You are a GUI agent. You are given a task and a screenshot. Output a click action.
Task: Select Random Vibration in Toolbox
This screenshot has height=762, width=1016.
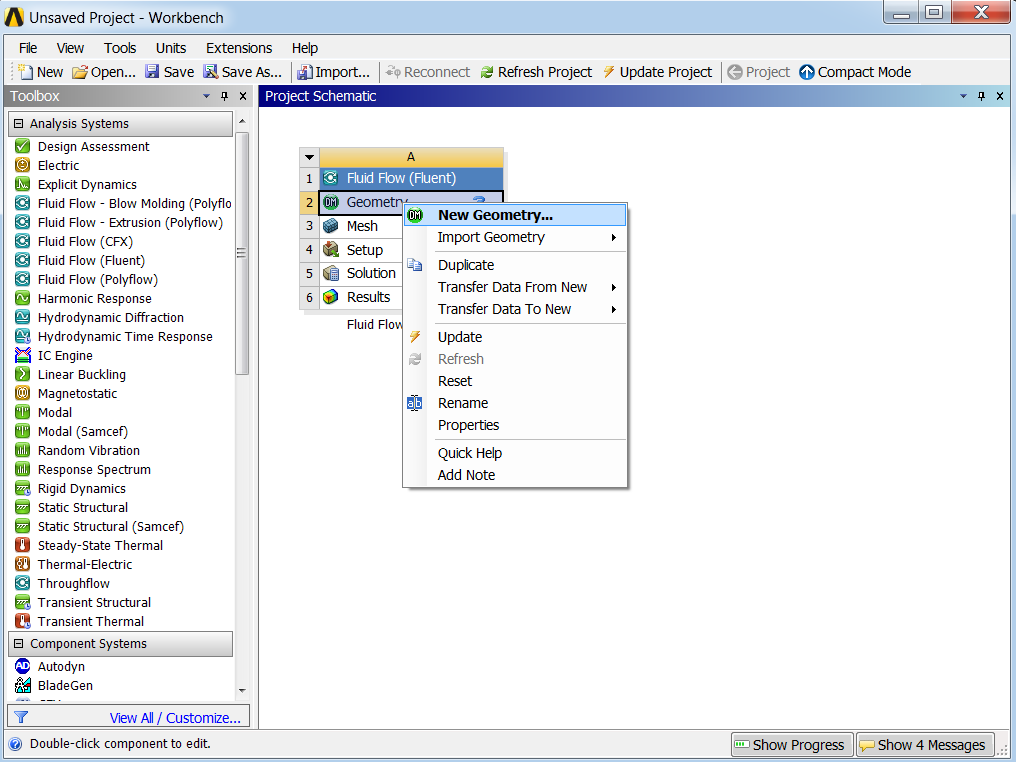89,450
